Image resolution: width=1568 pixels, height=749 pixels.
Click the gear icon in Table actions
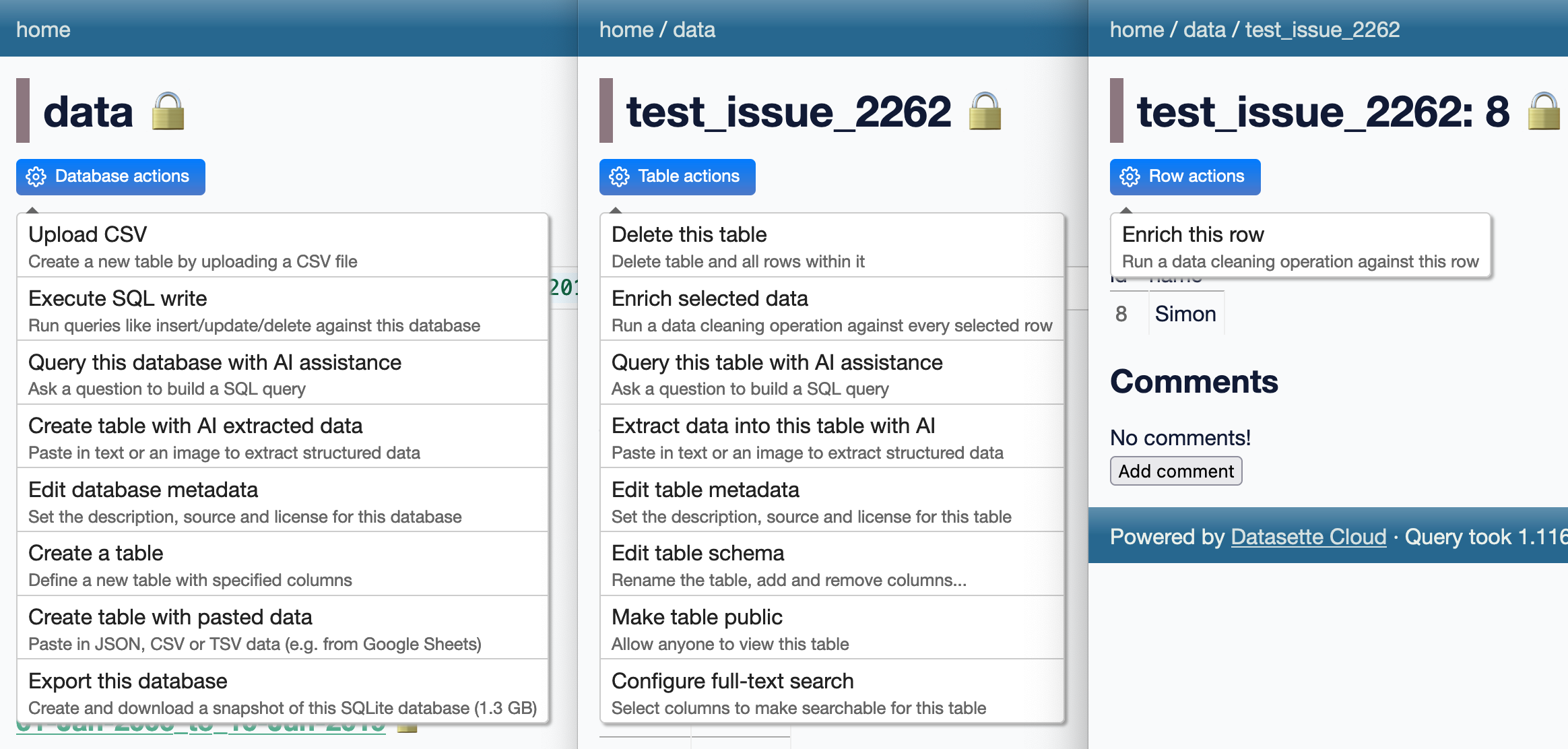(x=620, y=176)
